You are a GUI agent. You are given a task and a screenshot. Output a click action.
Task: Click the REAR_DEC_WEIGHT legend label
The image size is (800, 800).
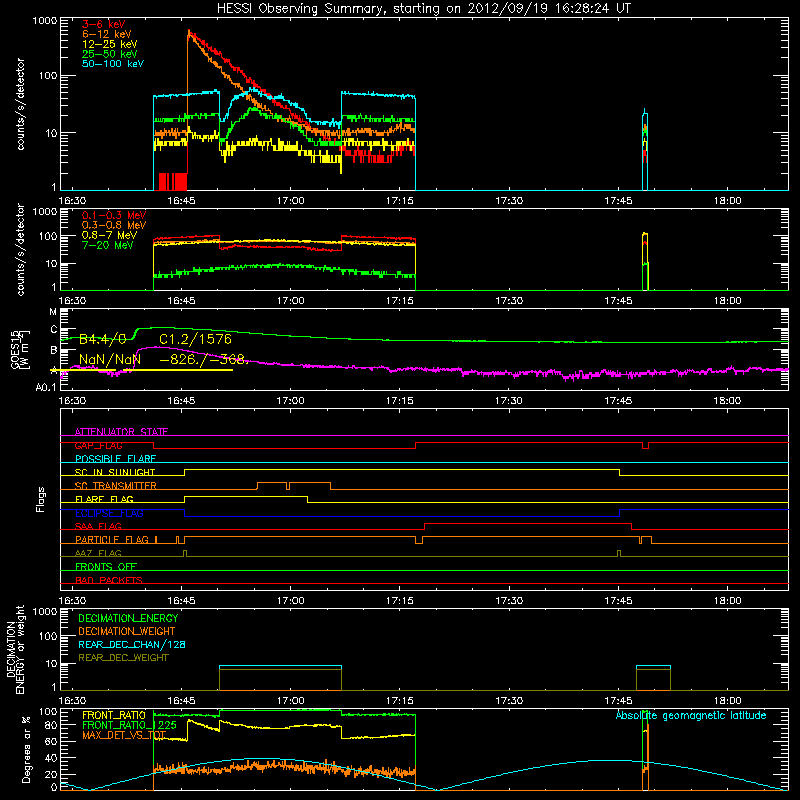click(123, 658)
